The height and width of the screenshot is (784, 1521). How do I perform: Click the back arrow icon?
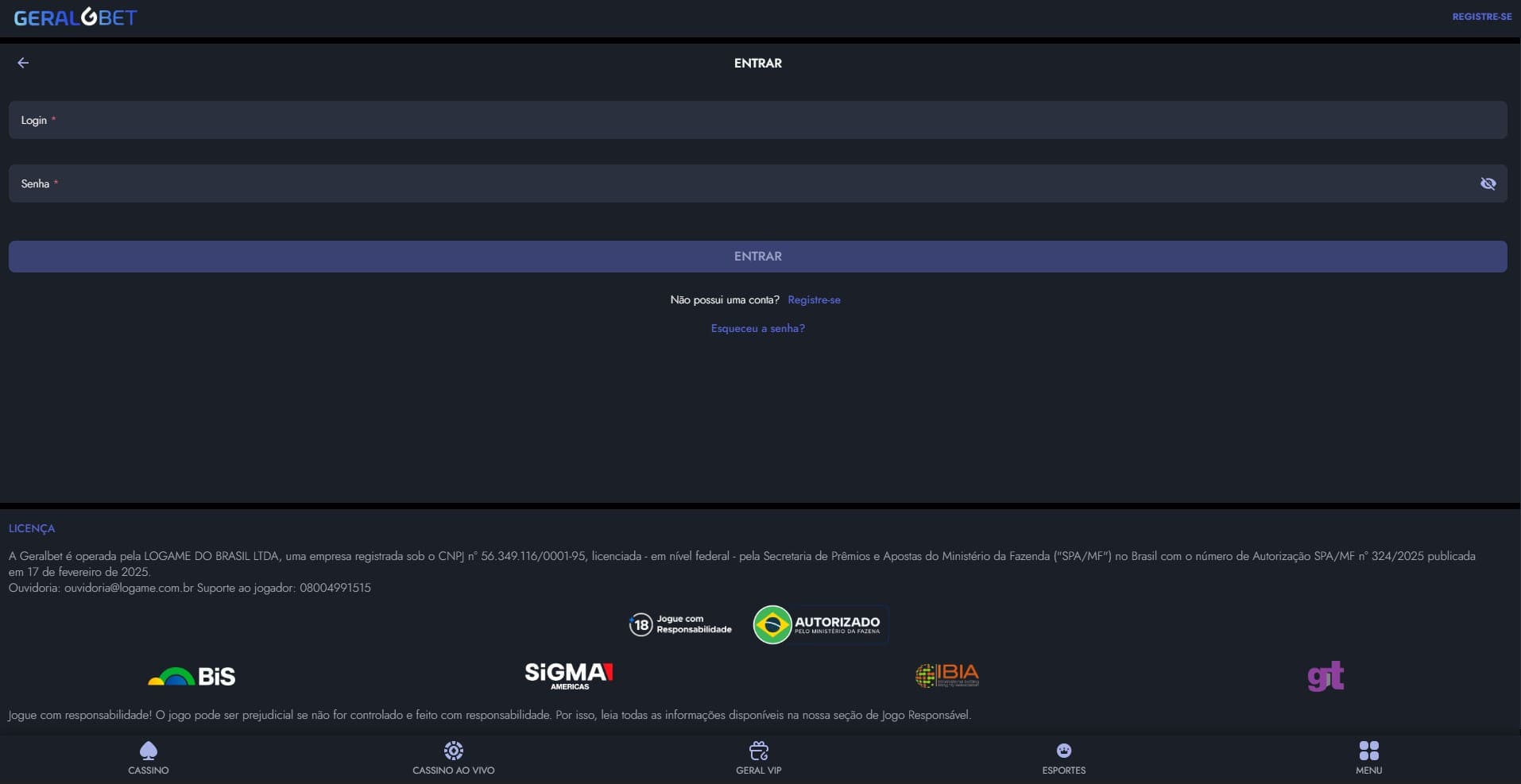coord(22,63)
